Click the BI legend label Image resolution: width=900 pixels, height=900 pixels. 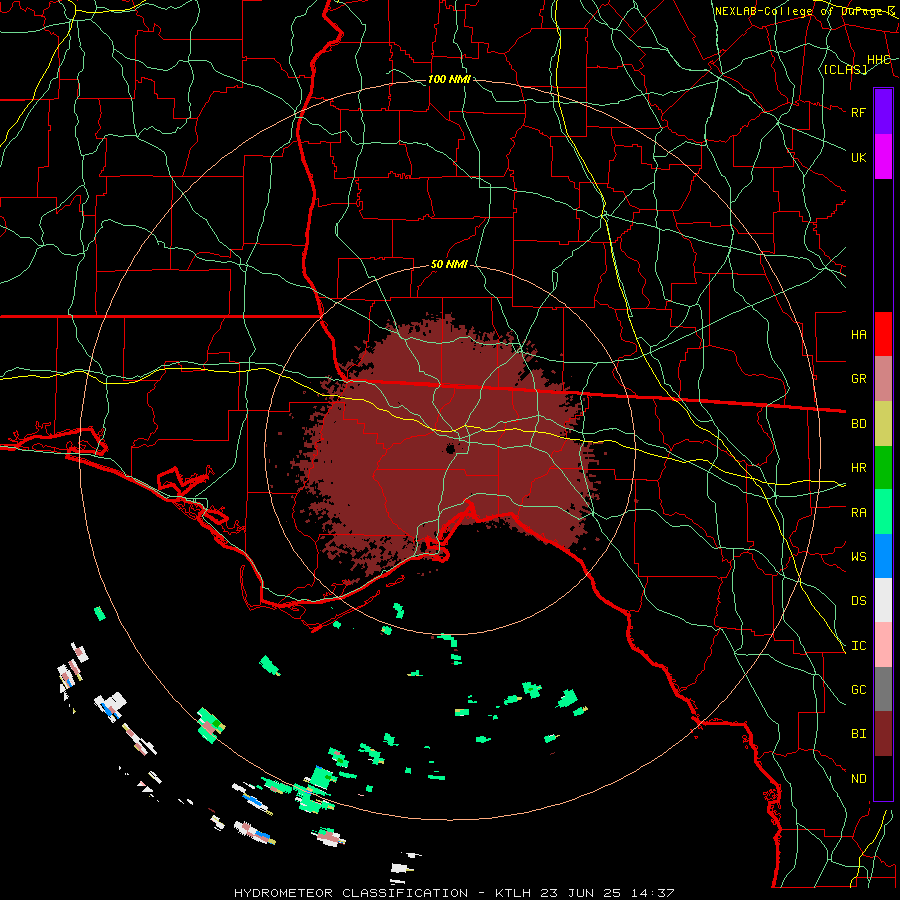tap(859, 734)
